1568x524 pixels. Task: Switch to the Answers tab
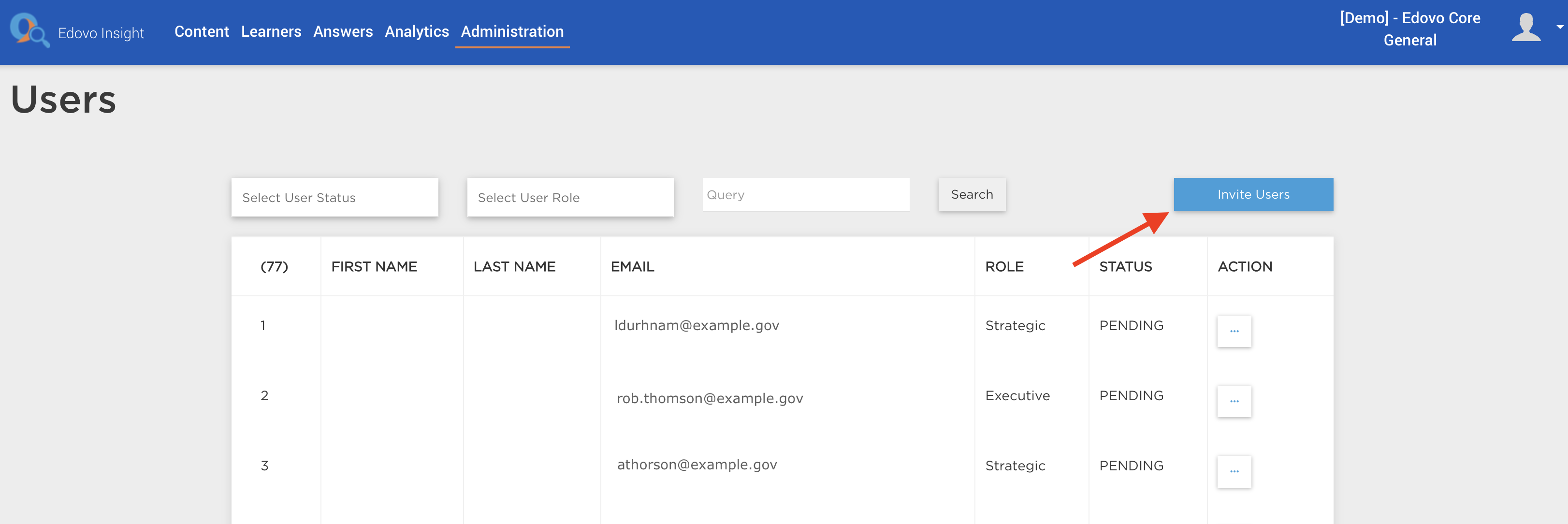coord(343,31)
